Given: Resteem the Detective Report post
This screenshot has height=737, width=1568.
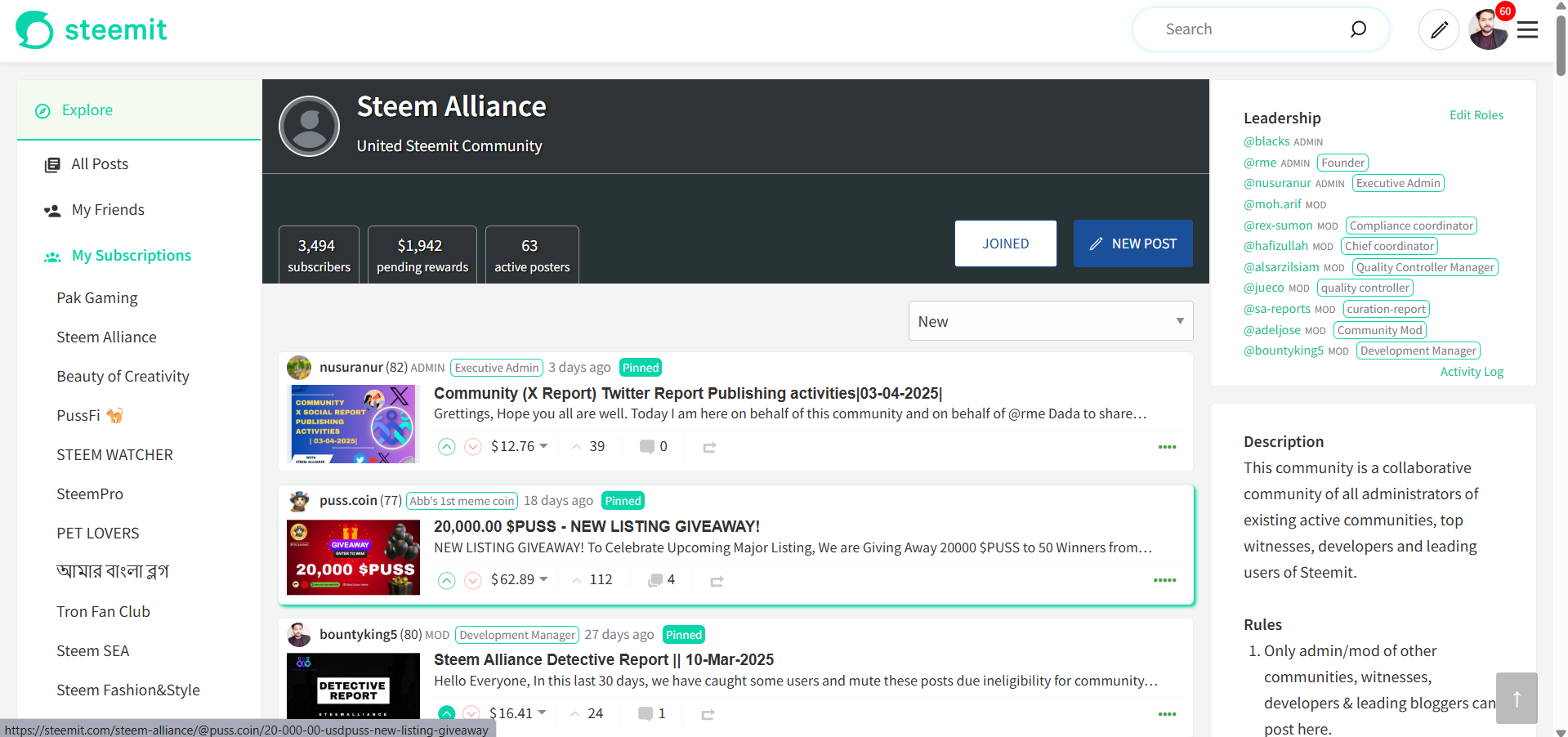Looking at the screenshot, I should click(x=708, y=714).
